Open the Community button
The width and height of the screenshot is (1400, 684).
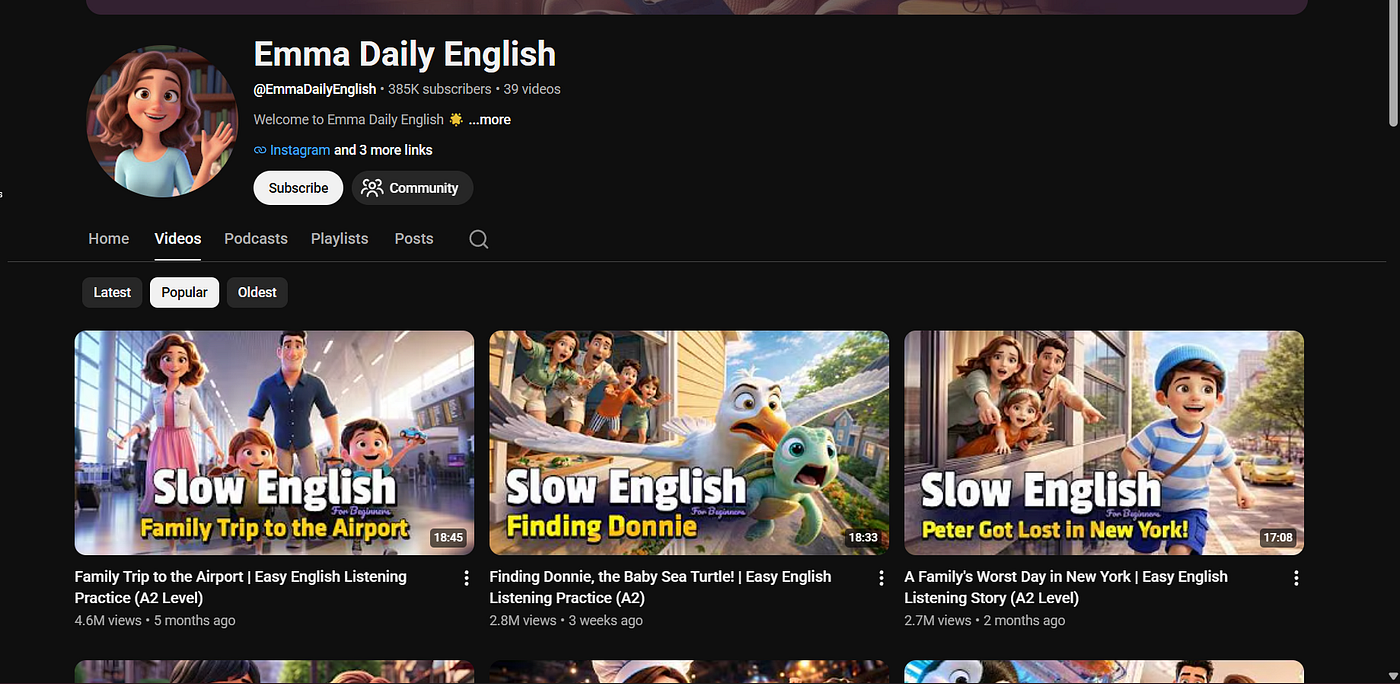[412, 188]
